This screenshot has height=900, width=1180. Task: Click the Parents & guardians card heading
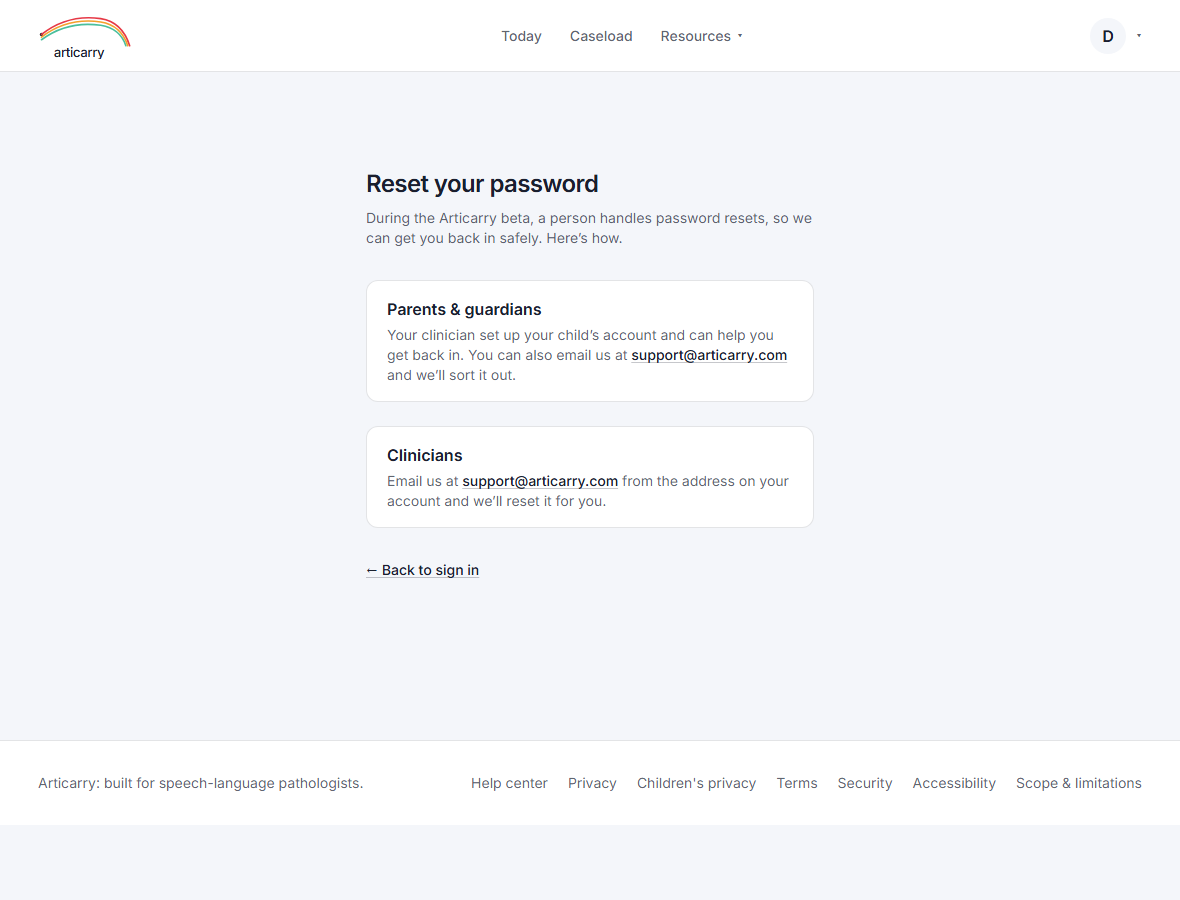(x=464, y=309)
